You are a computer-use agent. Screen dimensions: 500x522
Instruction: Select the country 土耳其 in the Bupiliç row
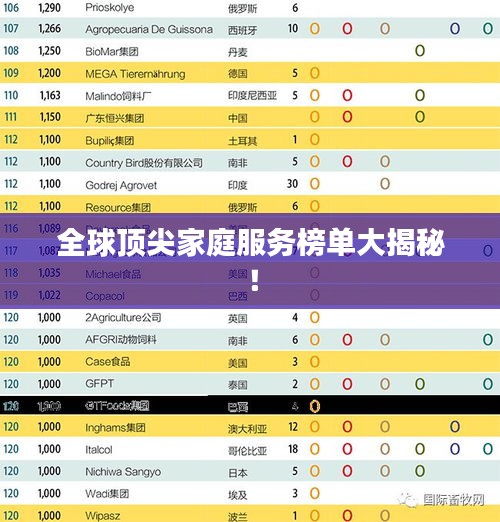pyautogui.click(x=242, y=141)
